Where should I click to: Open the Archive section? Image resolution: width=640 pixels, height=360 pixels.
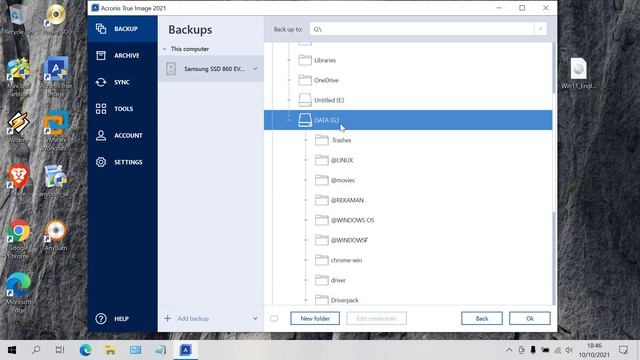coord(122,56)
